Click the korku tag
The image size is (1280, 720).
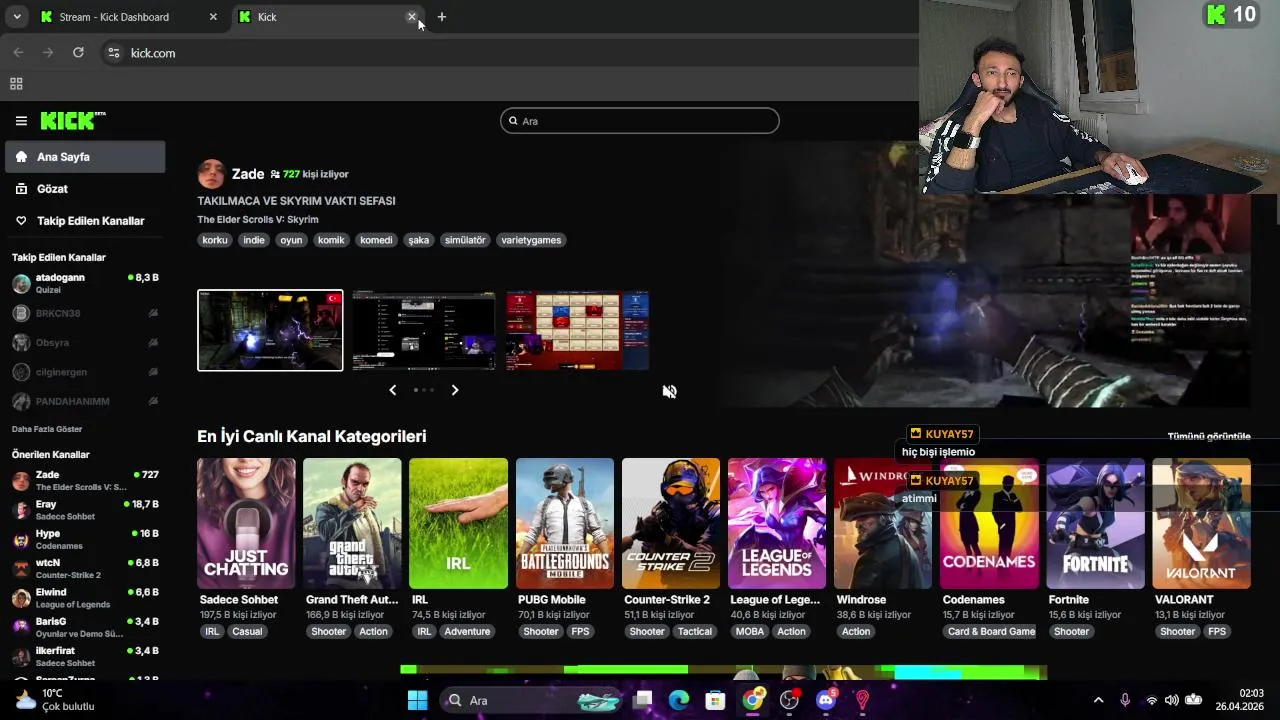[x=215, y=240]
